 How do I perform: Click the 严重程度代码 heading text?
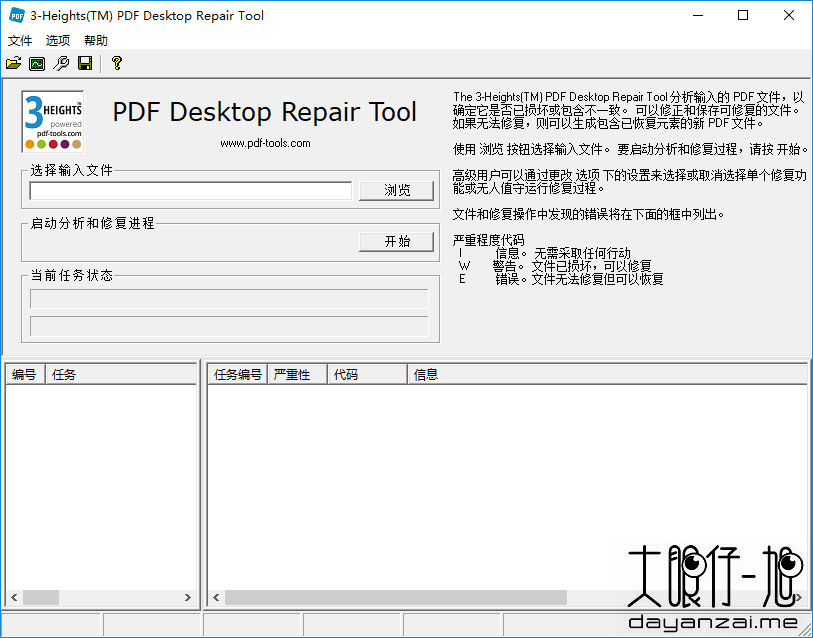pos(488,240)
